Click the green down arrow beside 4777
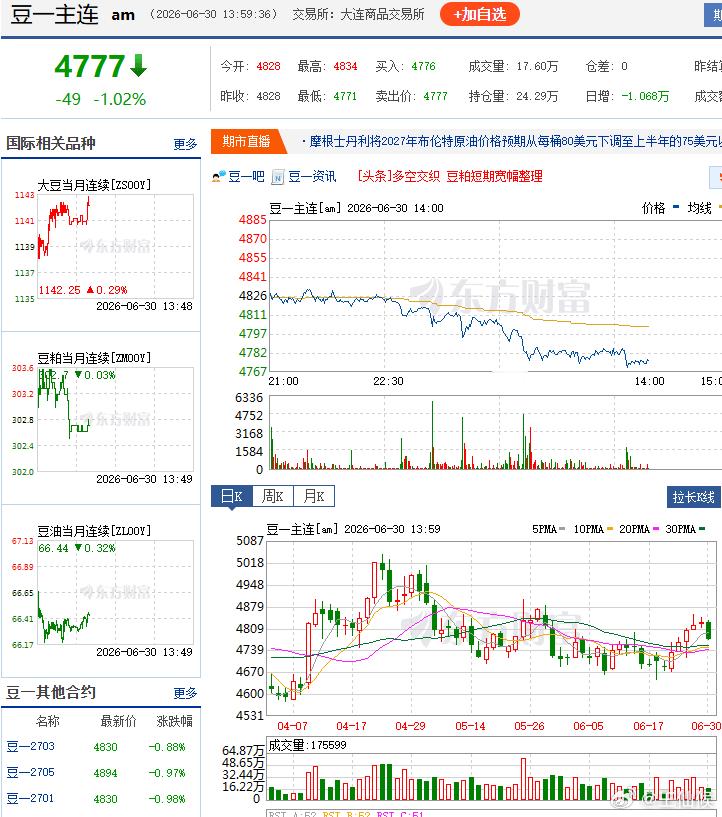 point(138,66)
